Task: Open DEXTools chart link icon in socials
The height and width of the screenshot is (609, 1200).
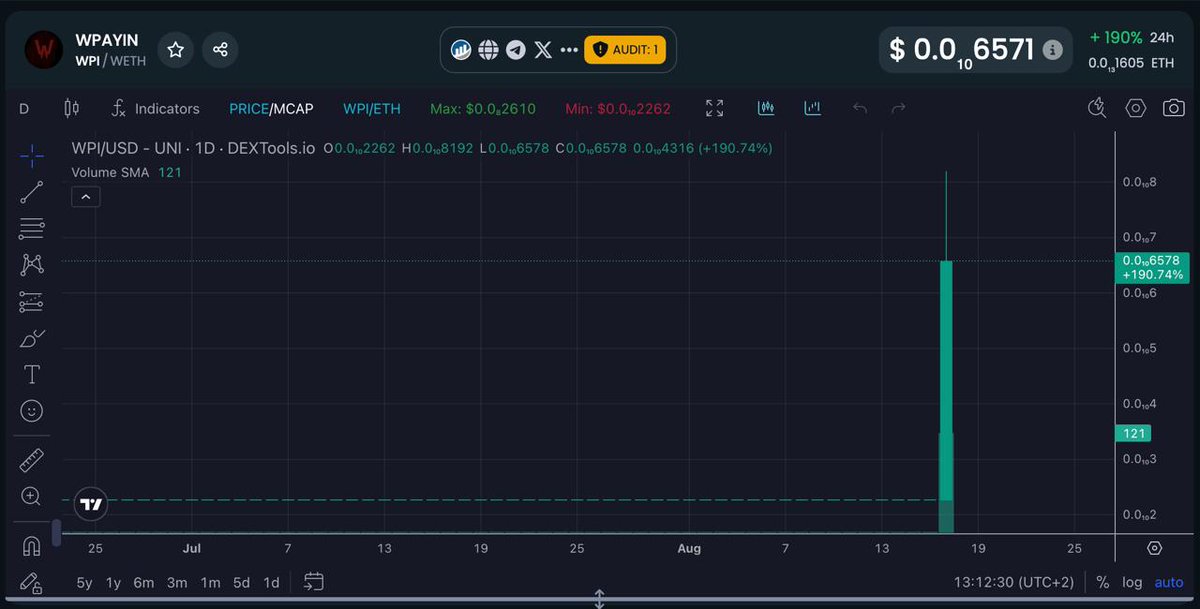Action: [x=461, y=49]
